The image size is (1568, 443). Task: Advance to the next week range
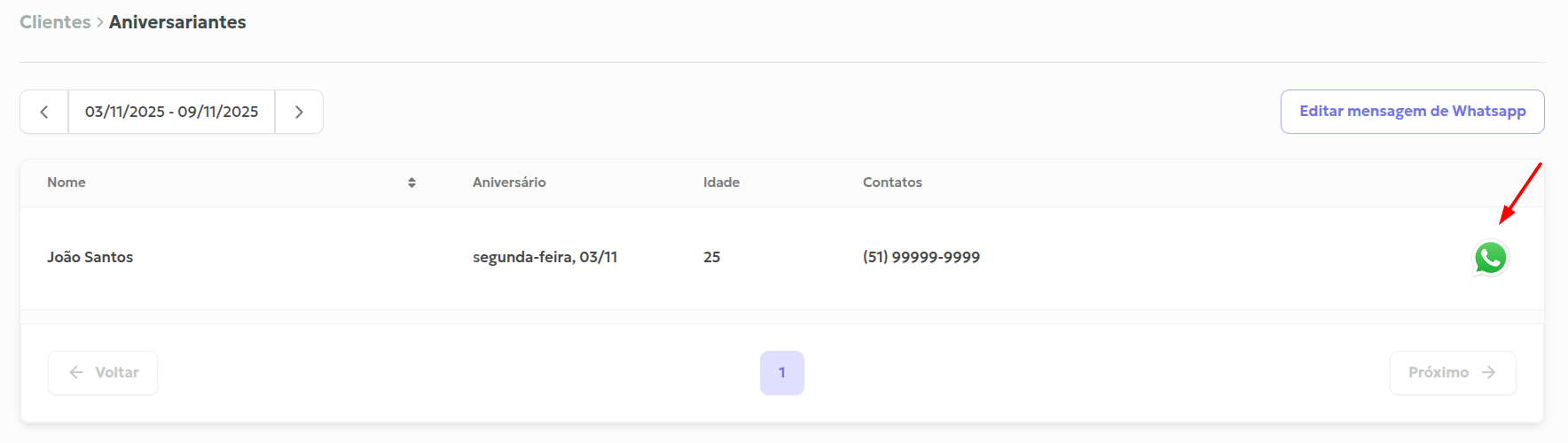[299, 113]
